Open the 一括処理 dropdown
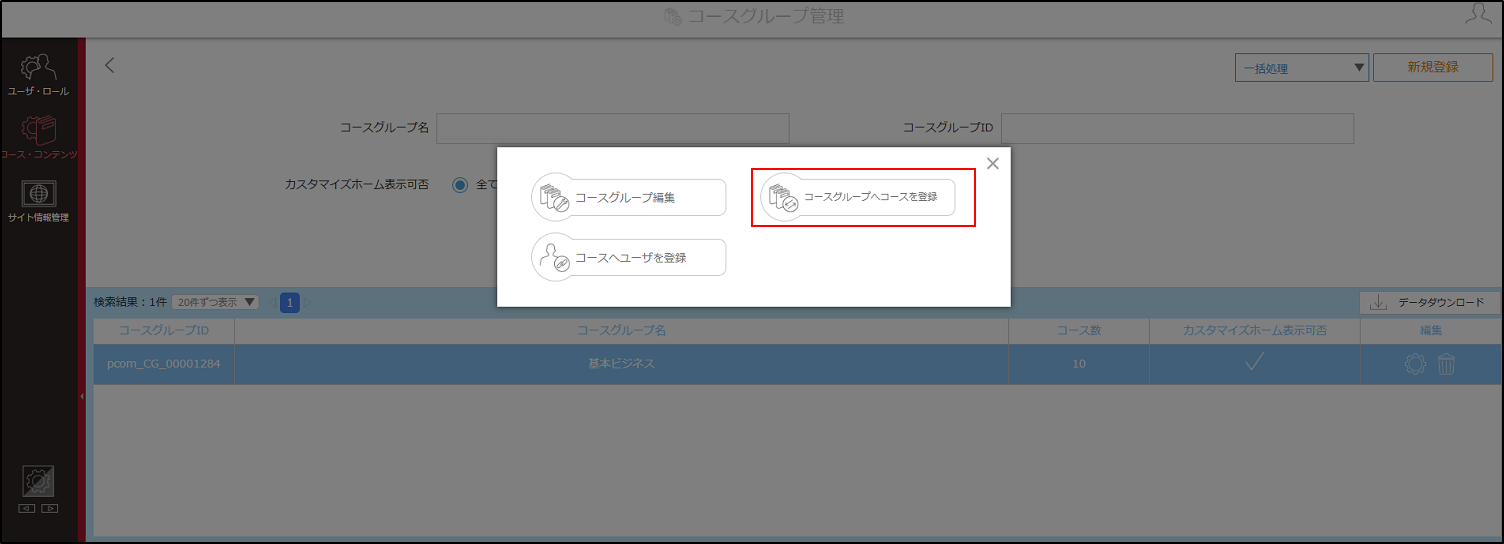Screen dimensions: 1504x544 [x=1302, y=68]
